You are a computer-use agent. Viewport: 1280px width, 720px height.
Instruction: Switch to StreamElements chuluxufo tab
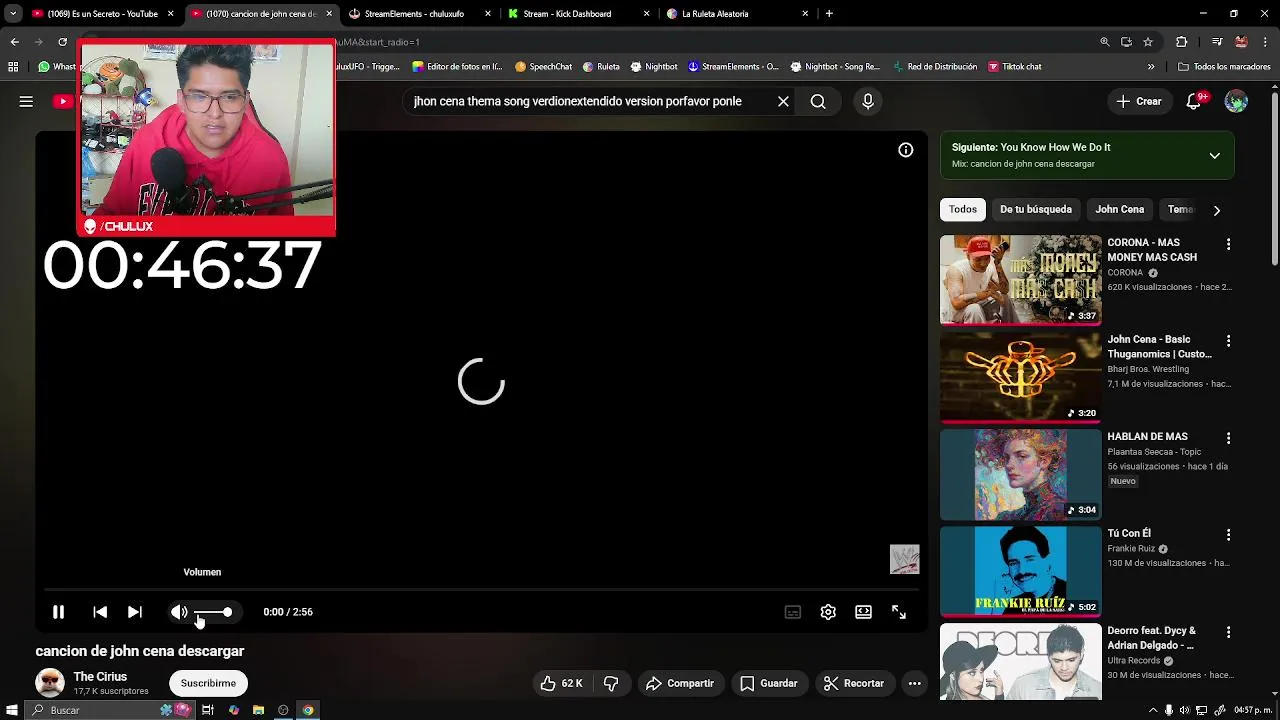click(x=419, y=14)
